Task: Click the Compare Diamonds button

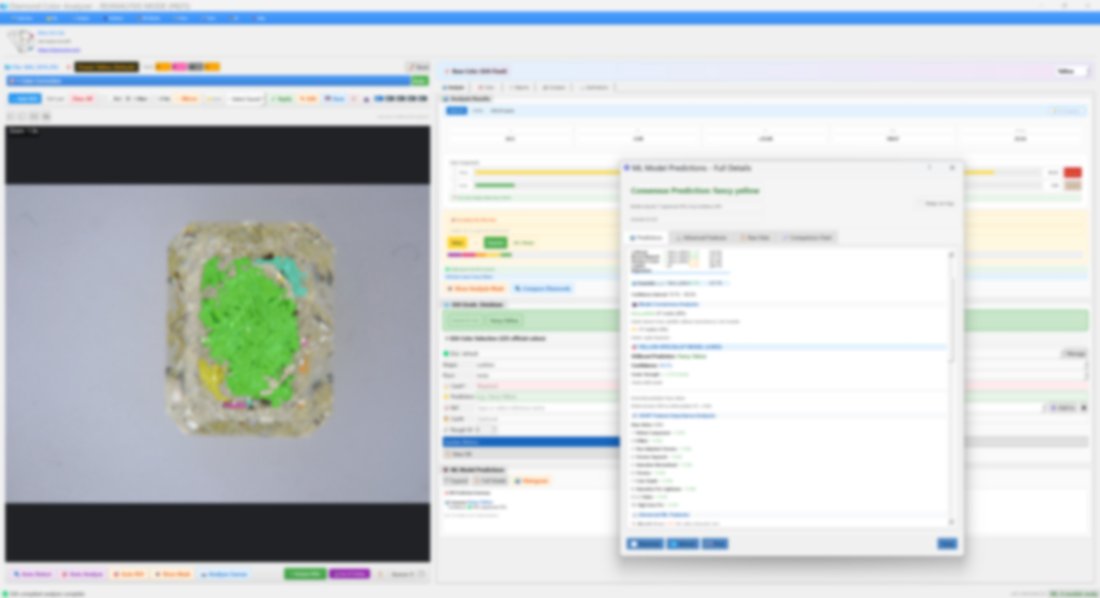Action: point(543,289)
